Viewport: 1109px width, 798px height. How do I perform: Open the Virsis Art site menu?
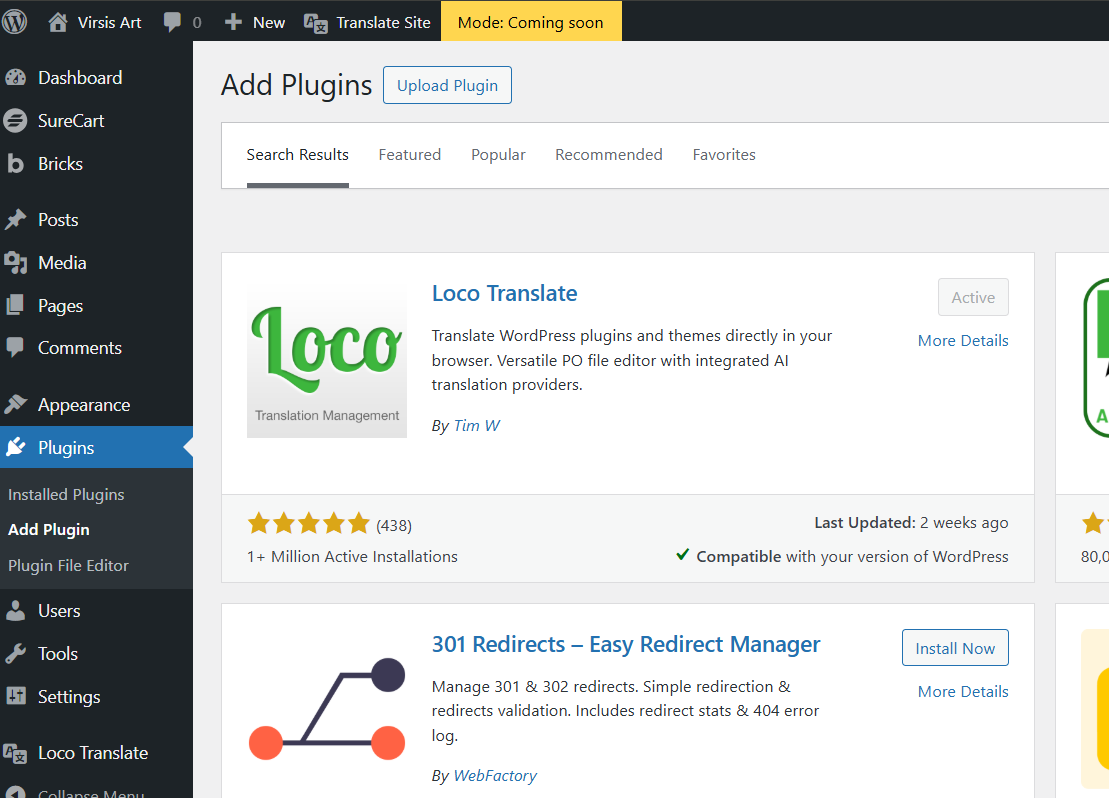[x=96, y=22]
